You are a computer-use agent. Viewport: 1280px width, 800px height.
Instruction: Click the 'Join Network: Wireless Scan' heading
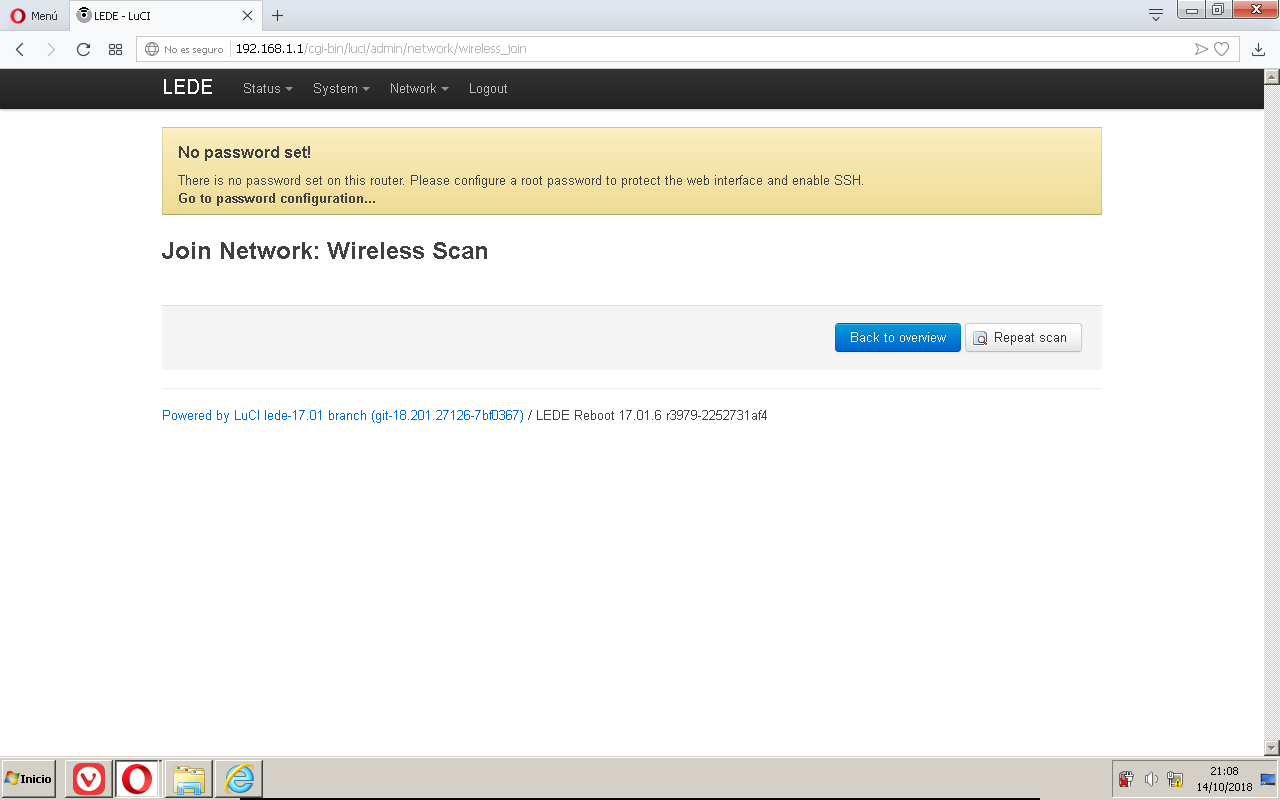pos(325,251)
